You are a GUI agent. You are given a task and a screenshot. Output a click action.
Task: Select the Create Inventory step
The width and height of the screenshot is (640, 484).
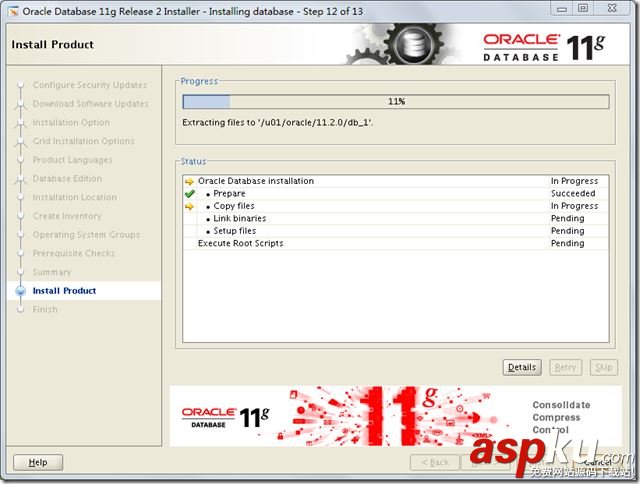point(67,216)
